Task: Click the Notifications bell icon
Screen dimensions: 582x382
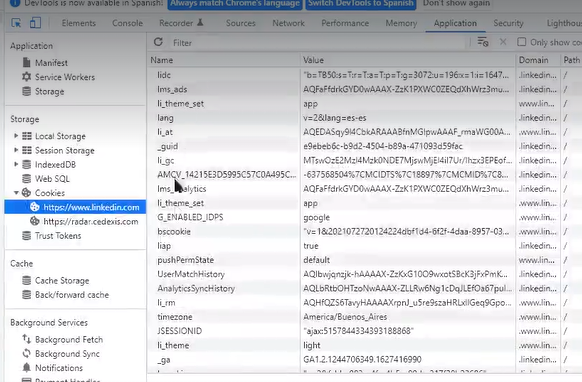Action: (x=26, y=368)
